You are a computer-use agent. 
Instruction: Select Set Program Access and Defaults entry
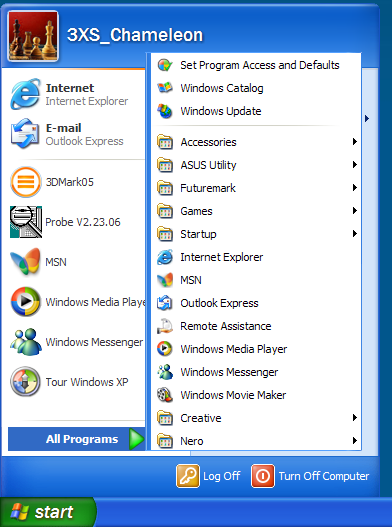pyautogui.click(x=256, y=65)
